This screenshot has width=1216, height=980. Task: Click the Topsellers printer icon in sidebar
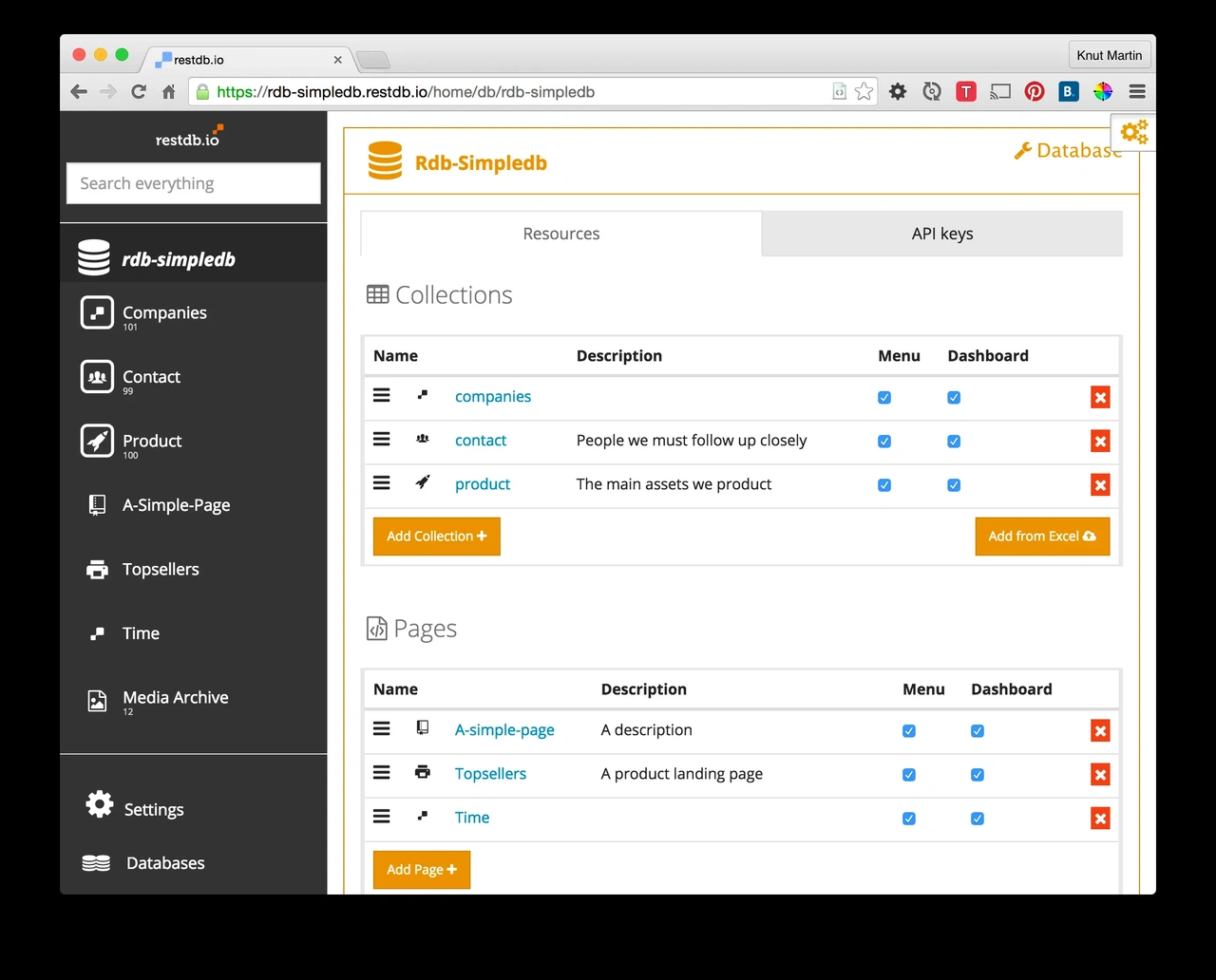pyautogui.click(x=97, y=569)
